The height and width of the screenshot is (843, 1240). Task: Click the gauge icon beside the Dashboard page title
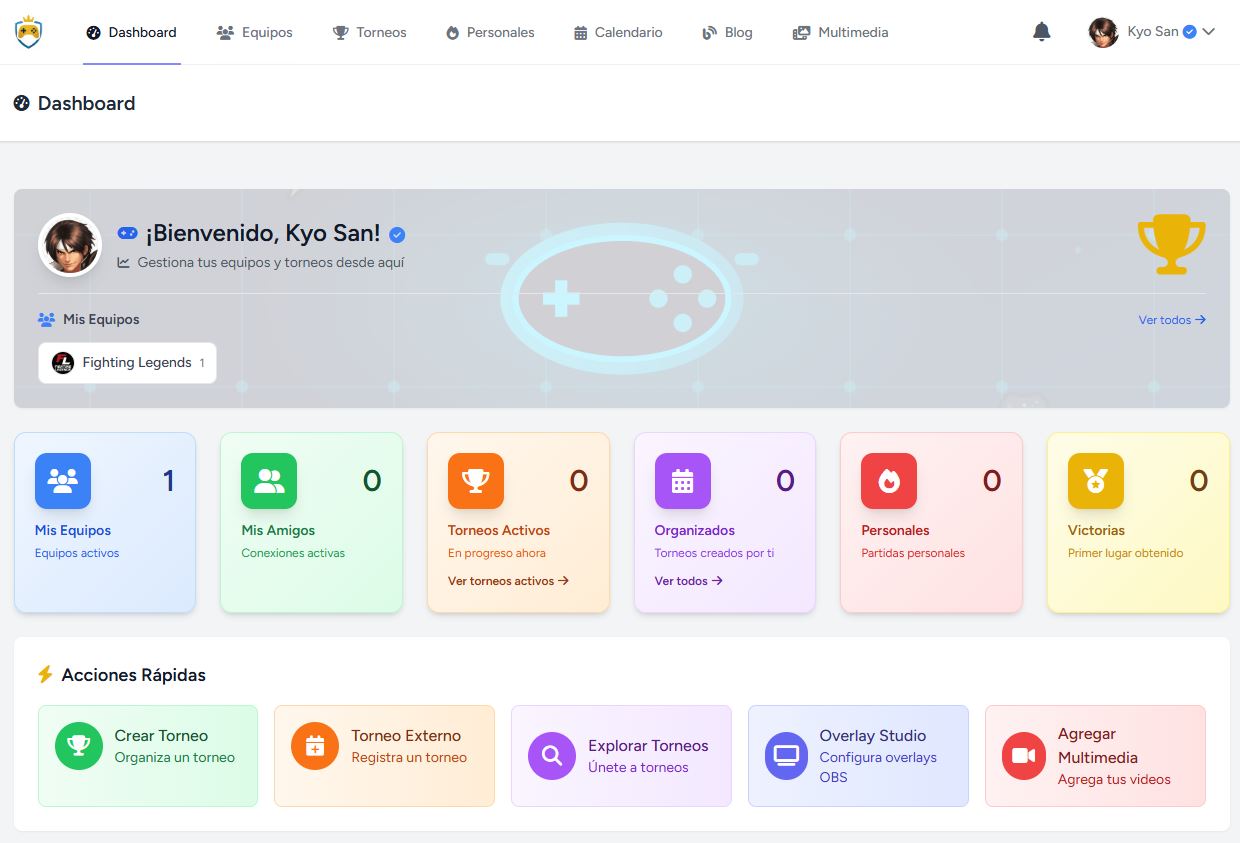pos(22,103)
